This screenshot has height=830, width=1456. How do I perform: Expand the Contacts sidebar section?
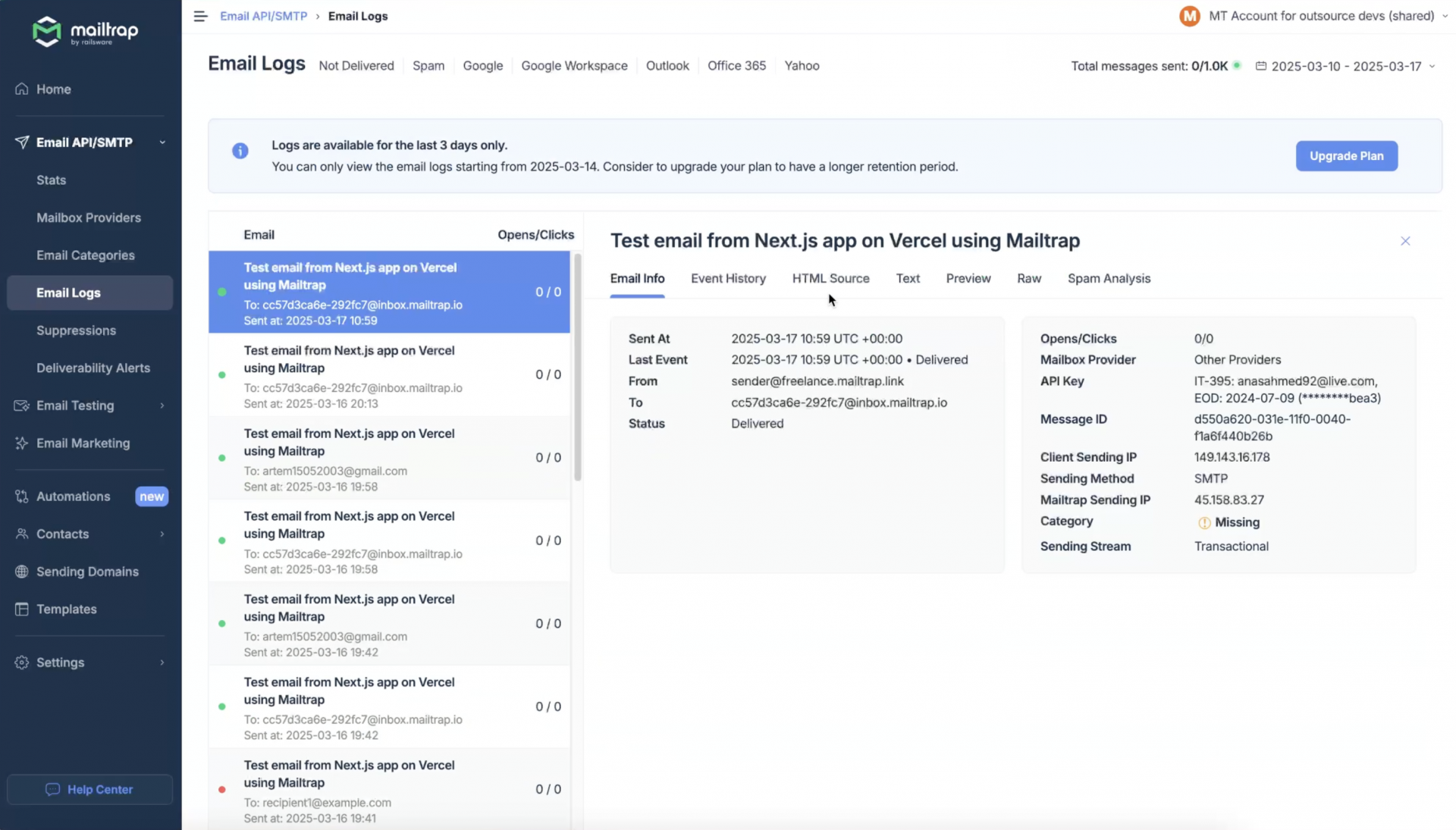(x=63, y=534)
